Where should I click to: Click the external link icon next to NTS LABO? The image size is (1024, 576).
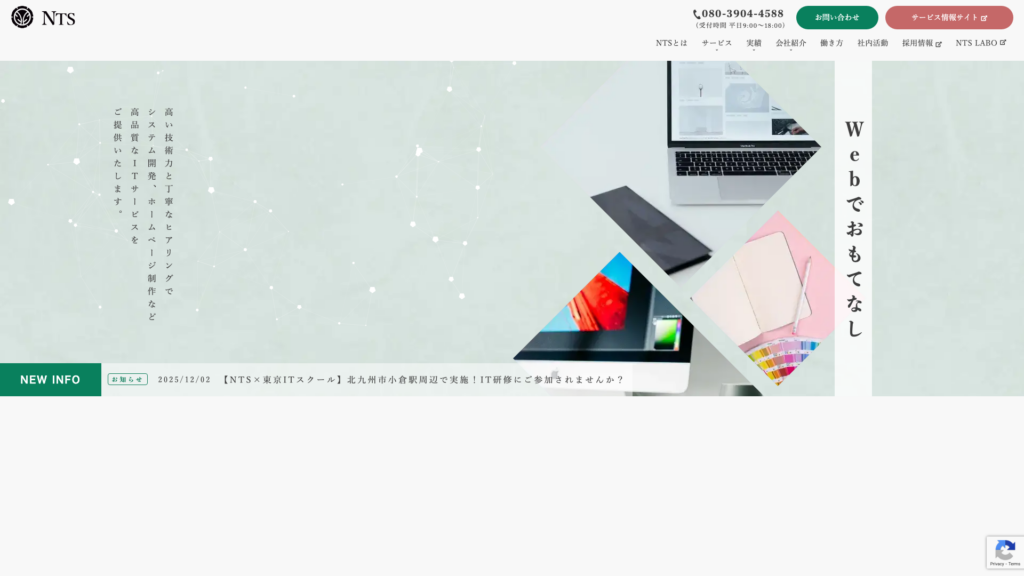pyautogui.click(x=1003, y=43)
